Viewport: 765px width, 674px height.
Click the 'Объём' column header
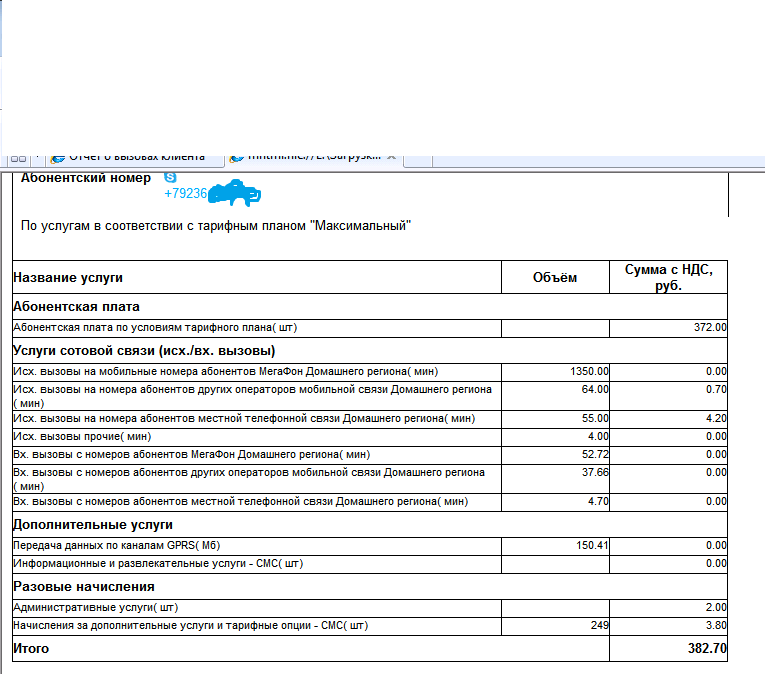click(554, 277)
